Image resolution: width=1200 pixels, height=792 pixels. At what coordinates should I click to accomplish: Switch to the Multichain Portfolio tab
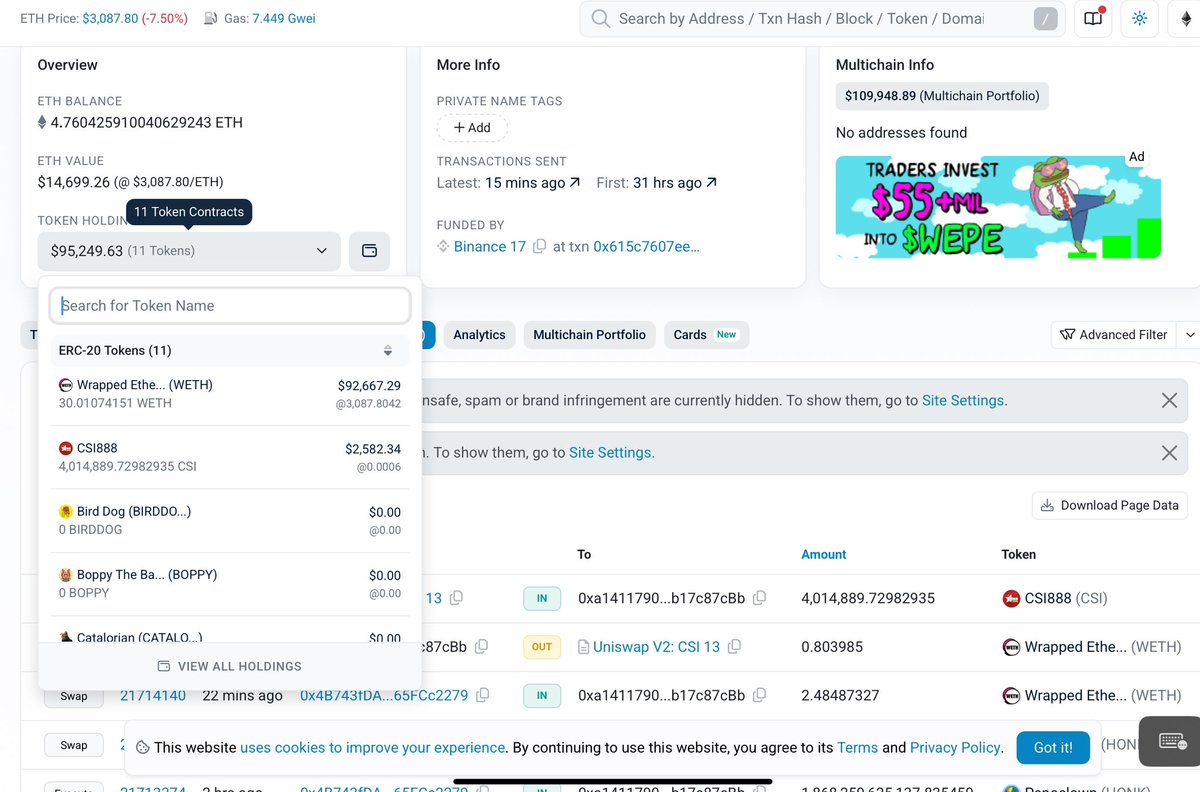pos(589,335)
